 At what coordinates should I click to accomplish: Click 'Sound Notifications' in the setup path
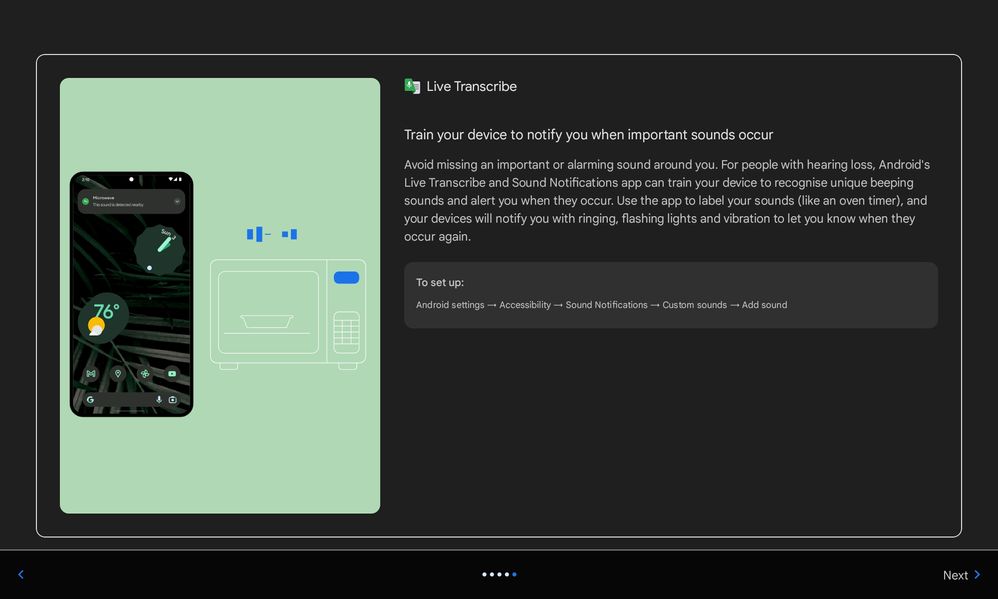(606, 305)
